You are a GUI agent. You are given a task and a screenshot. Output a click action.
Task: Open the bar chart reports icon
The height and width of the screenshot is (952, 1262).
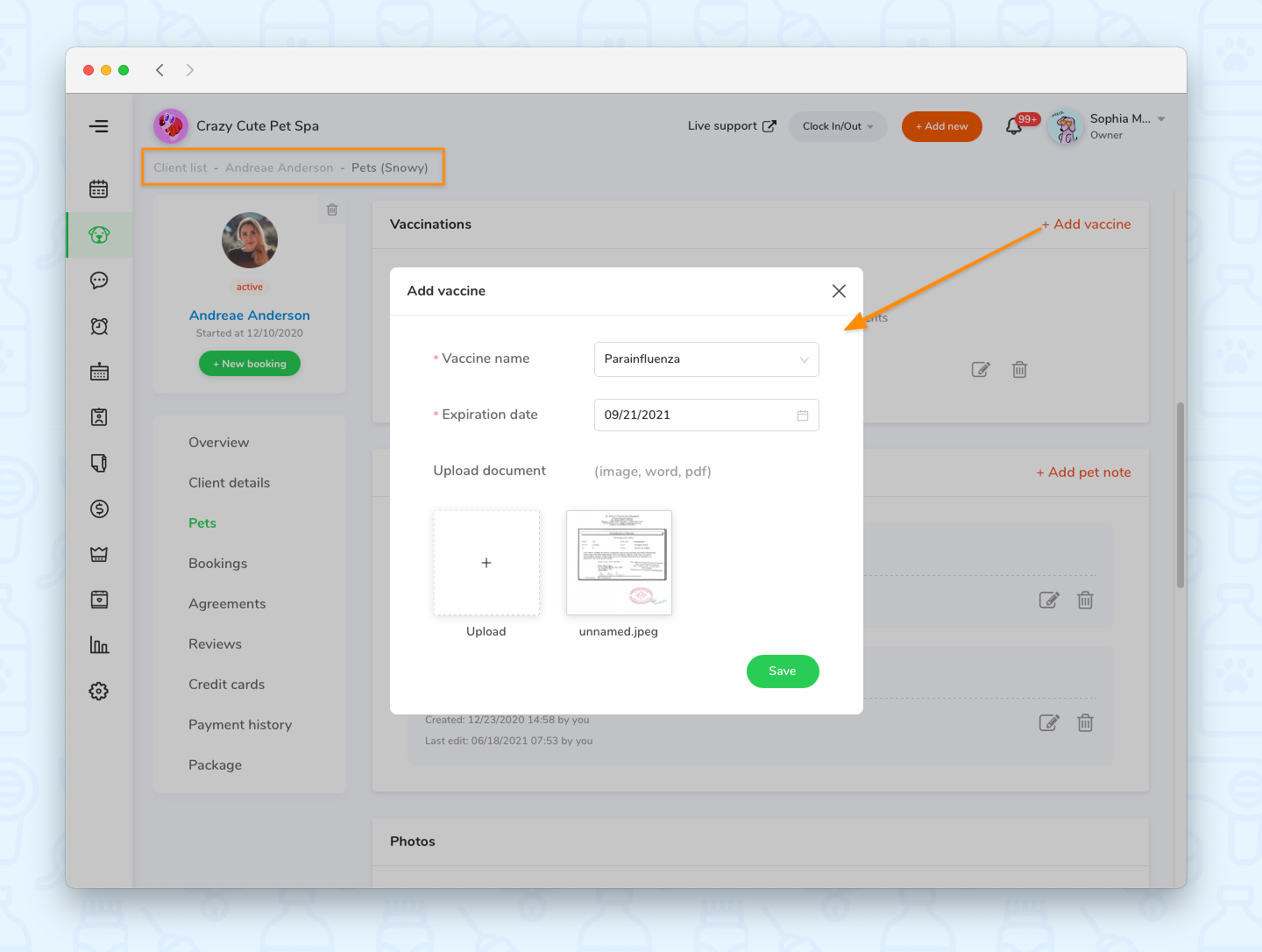tap(99, 645)
